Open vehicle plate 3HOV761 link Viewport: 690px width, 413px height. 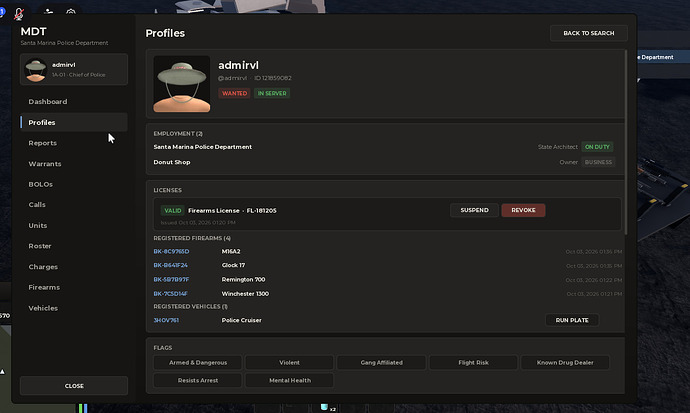pyautogui.click(x=166, y=320)
